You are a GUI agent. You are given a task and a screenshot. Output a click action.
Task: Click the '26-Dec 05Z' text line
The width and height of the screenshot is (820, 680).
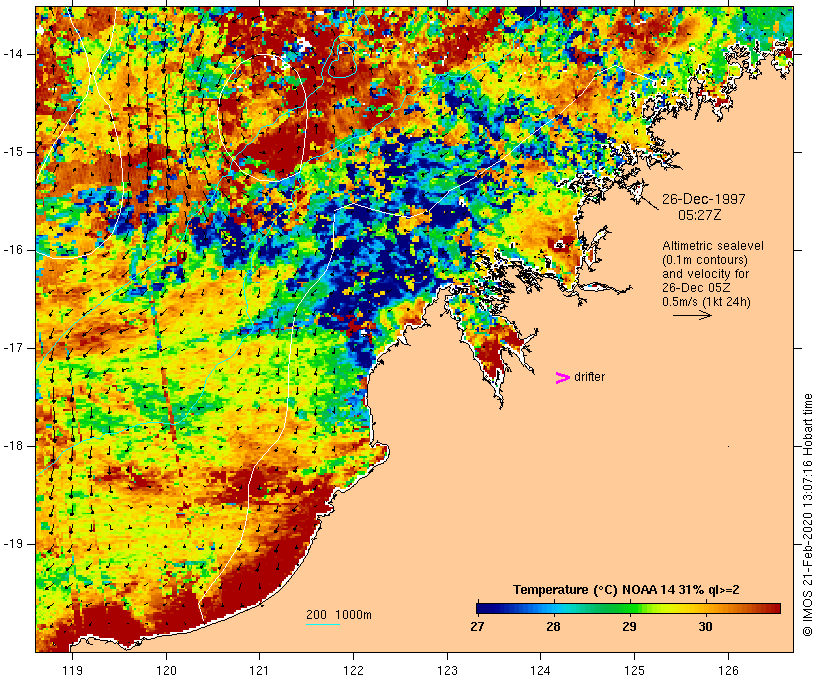[697, 288]
